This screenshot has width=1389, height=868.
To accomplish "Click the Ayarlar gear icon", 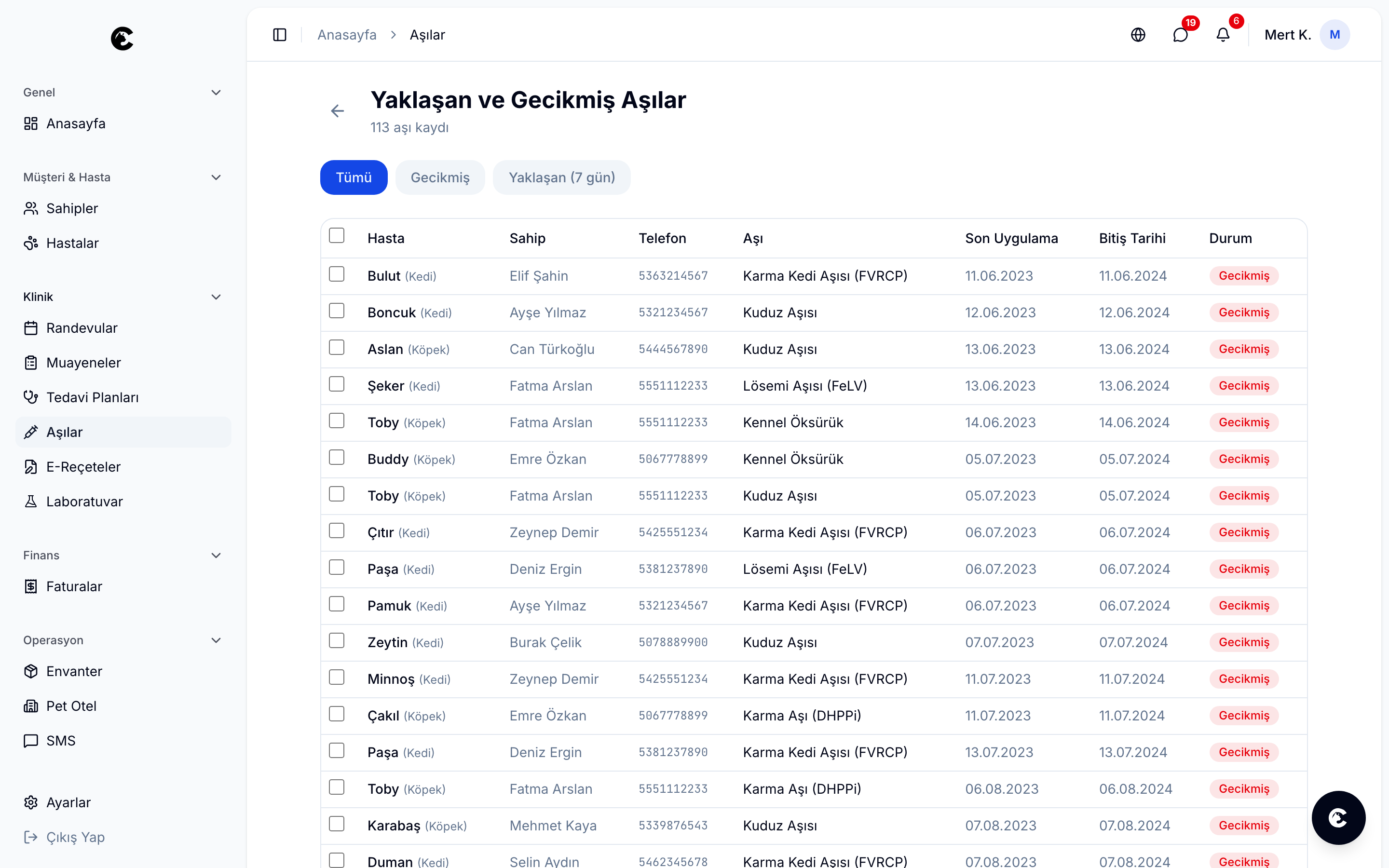I will [x=31, y=802].
